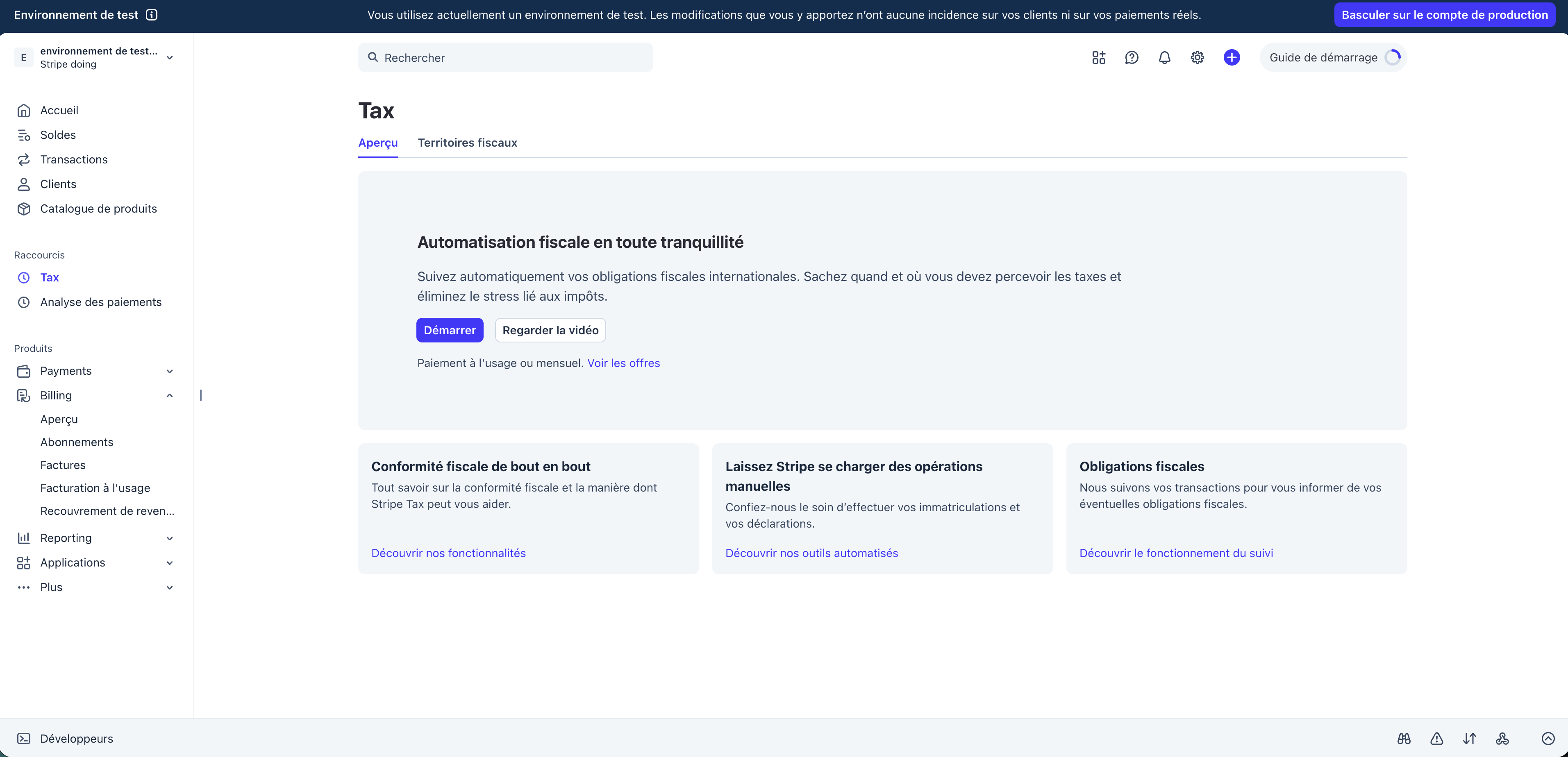Open the Développeurs panel label
Image resolution: width=1568 pixels, height=757 pixels.
coord(77,738)
